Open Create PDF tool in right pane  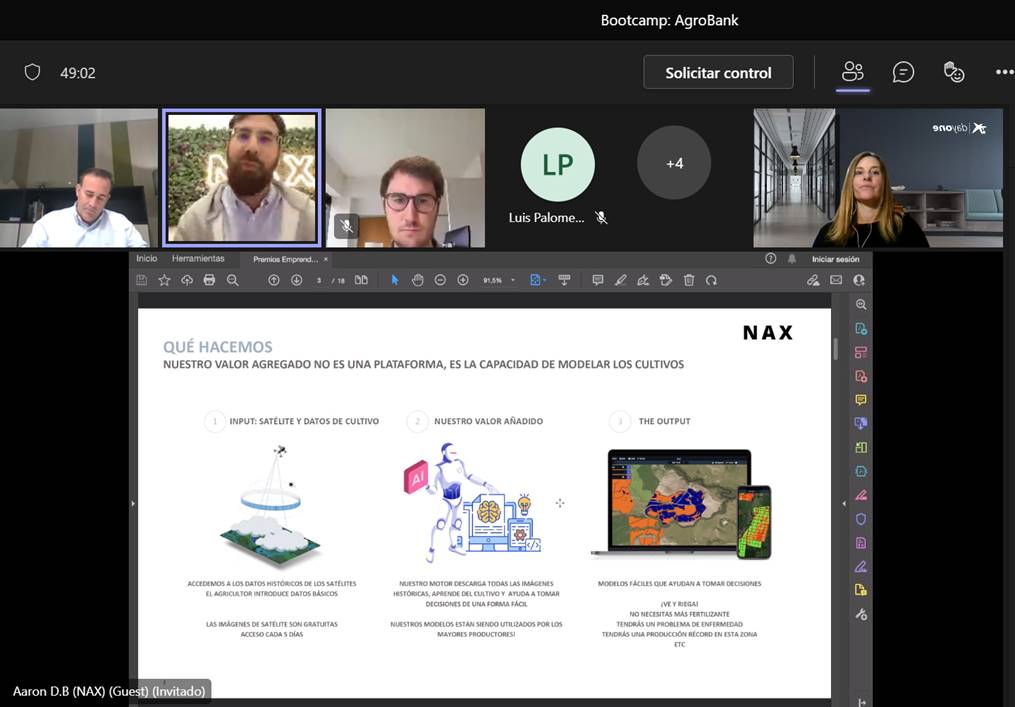pyautogui.click(x=861, y=376)
